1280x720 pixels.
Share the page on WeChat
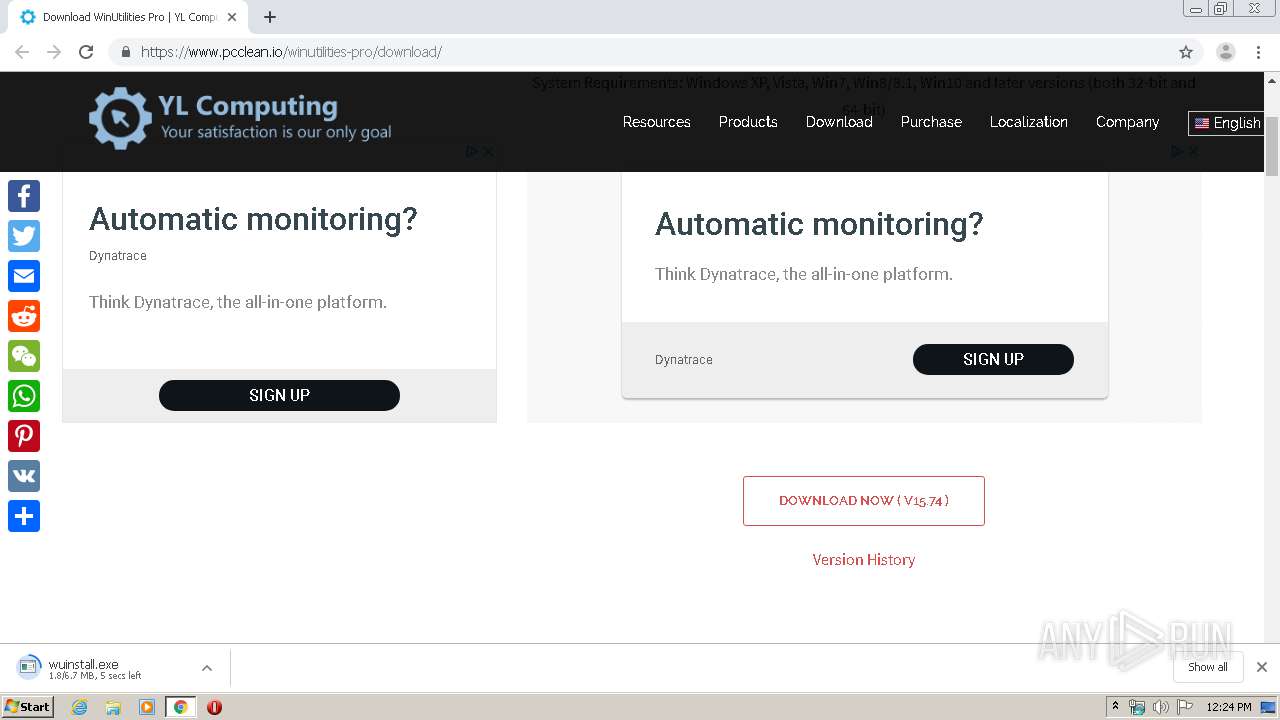pos(24,356)
